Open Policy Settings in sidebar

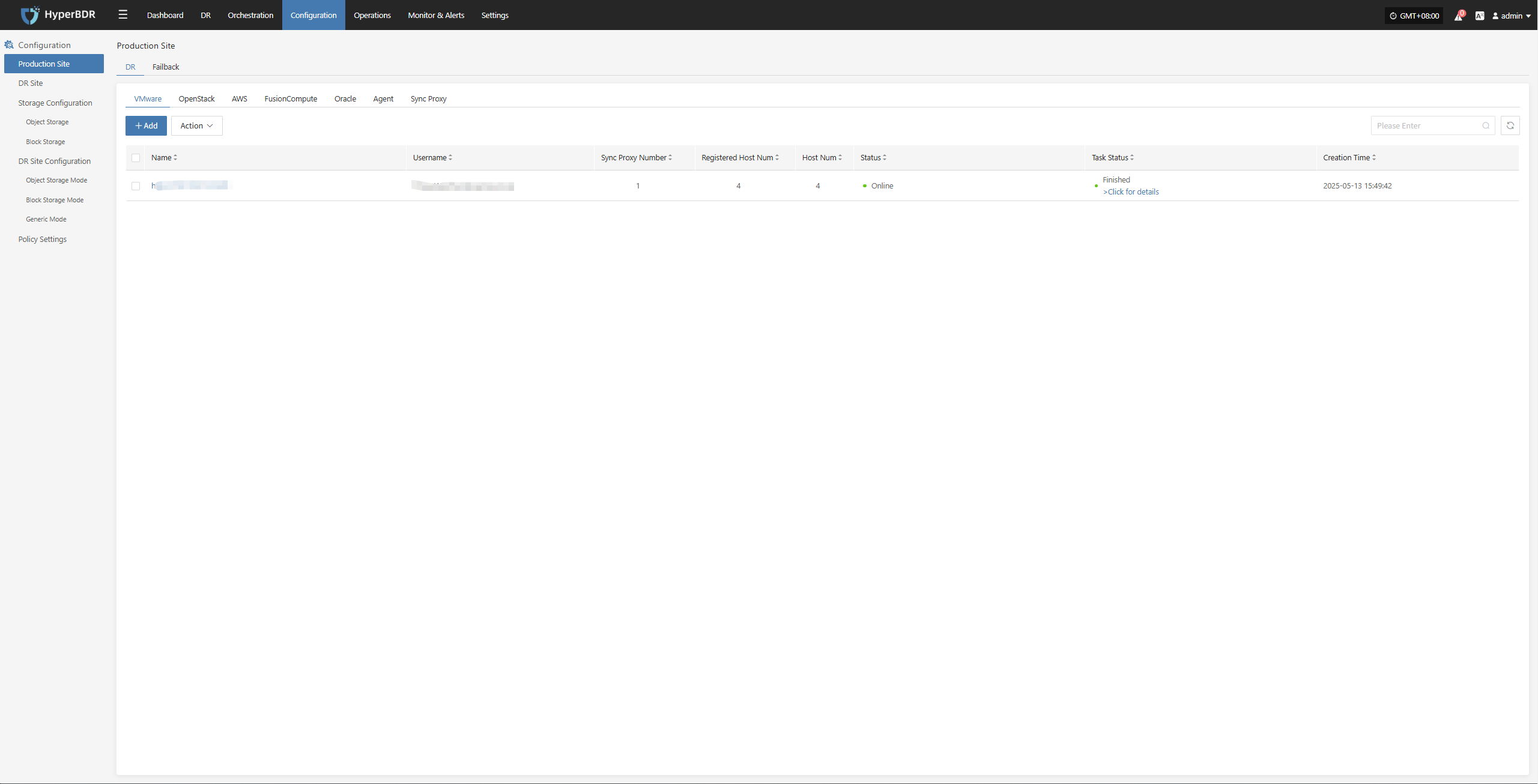[43, 239]
